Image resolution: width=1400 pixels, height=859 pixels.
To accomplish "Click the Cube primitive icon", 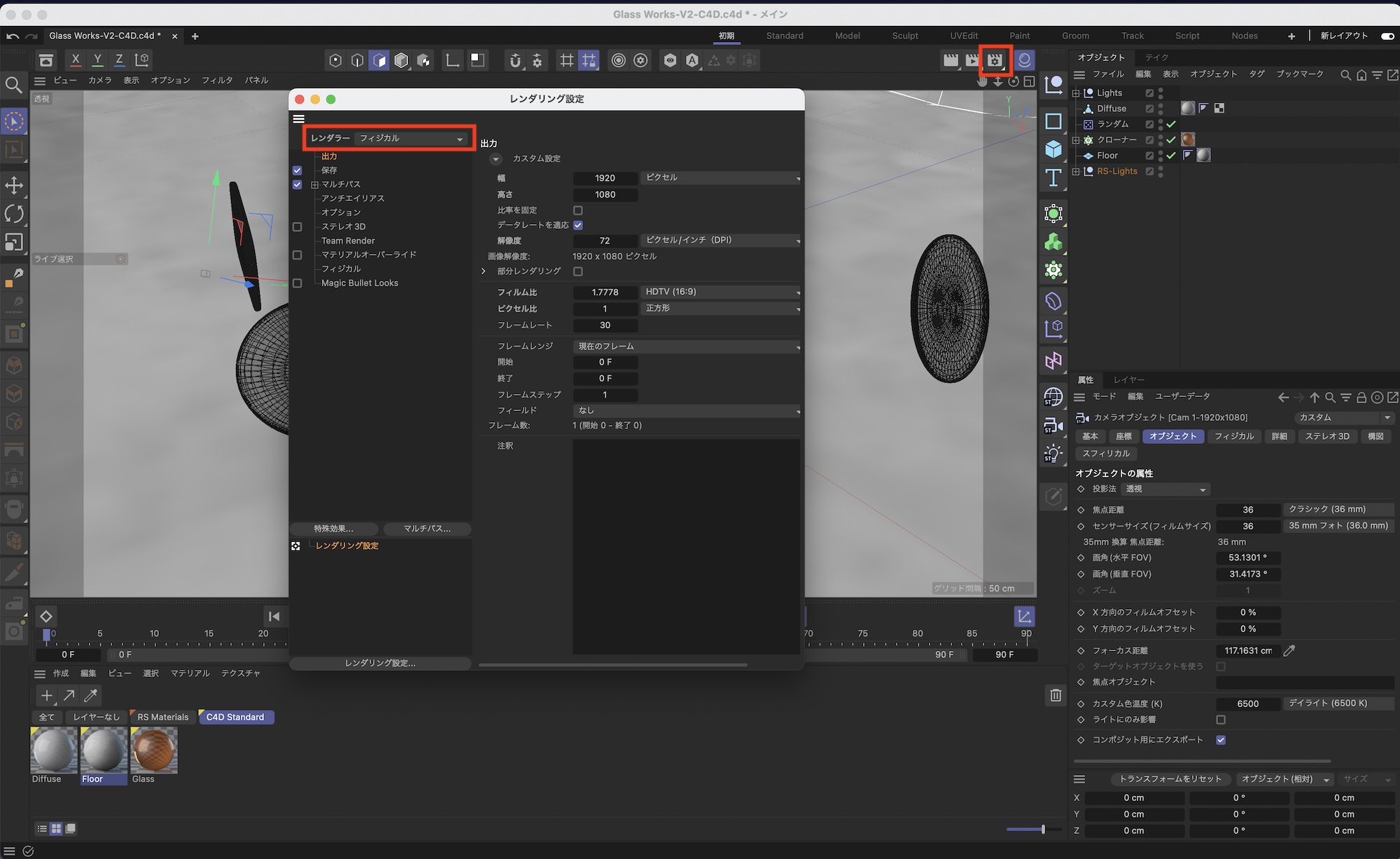I will 1053,149.
